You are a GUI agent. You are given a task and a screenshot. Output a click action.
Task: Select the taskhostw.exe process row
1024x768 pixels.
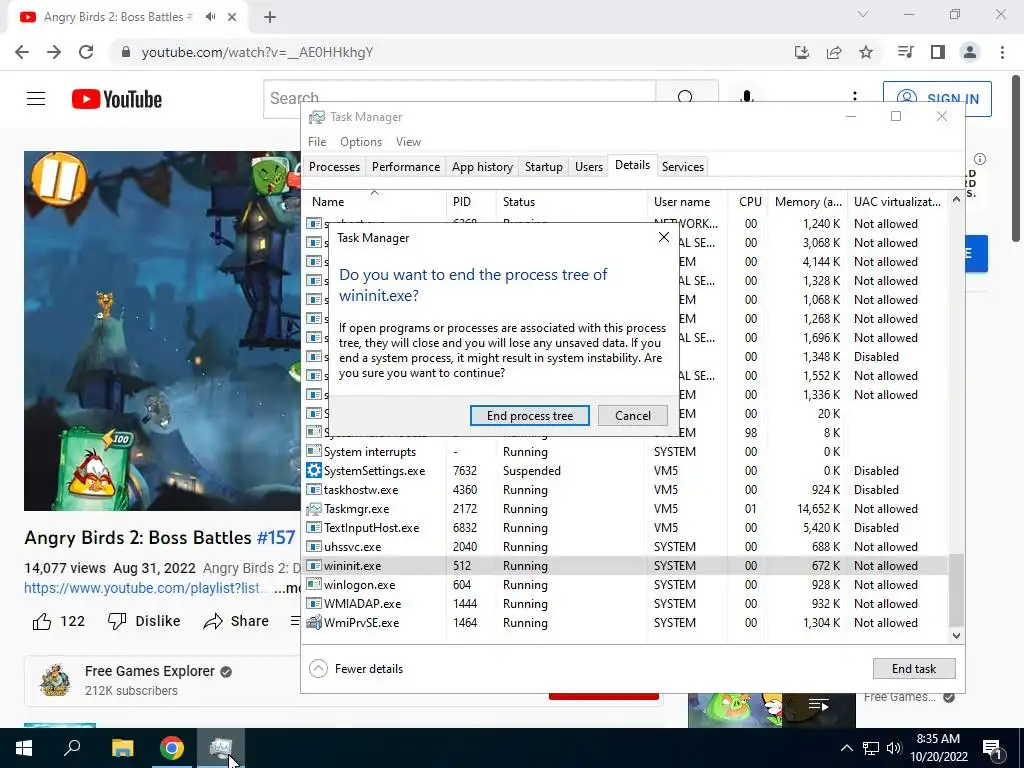[x=626, y=490]
